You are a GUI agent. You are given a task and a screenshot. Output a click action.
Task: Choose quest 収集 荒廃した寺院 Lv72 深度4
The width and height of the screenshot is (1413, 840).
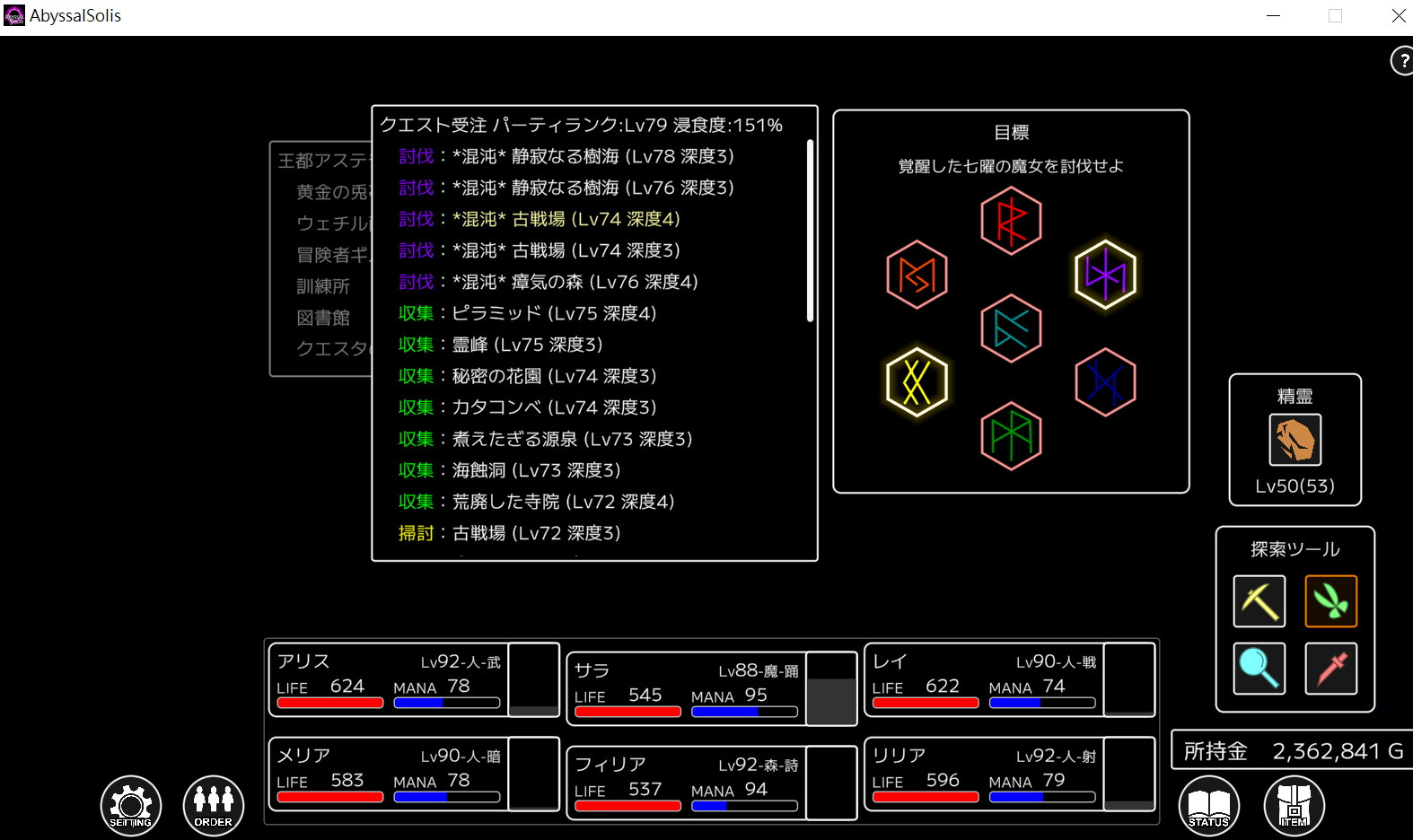[x=536, y=502]
